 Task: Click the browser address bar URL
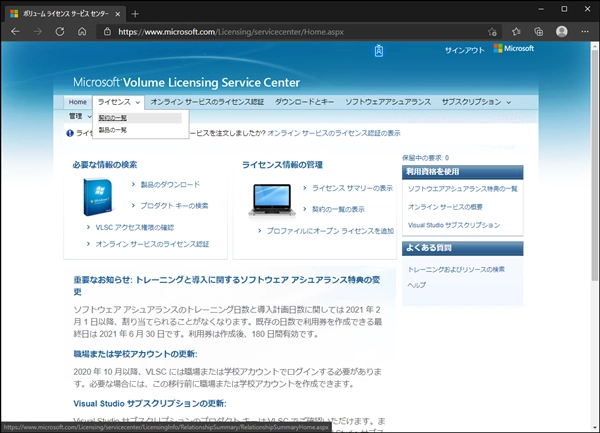tap(231, 32)
